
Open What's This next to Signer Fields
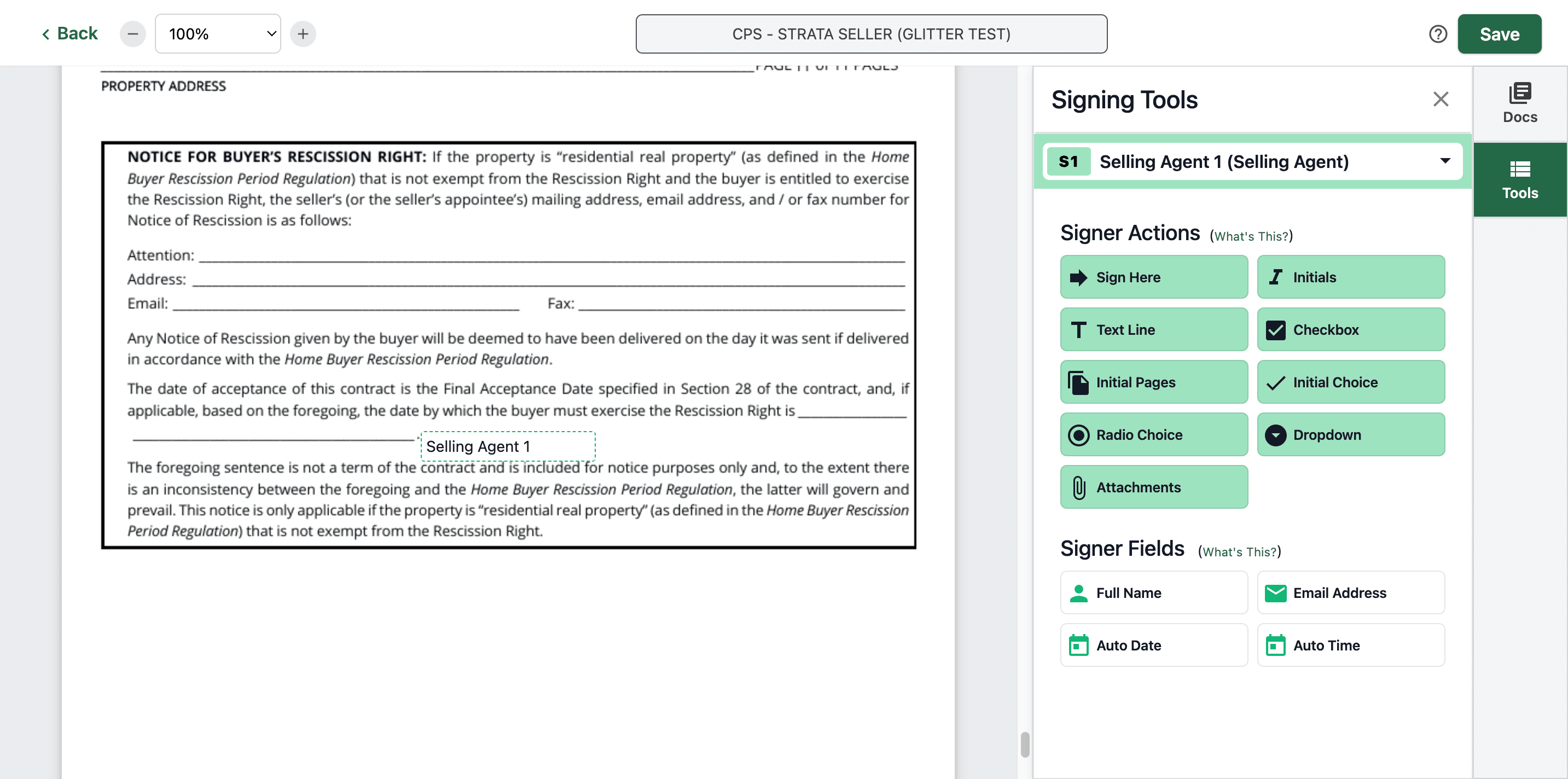point(1239,551)
